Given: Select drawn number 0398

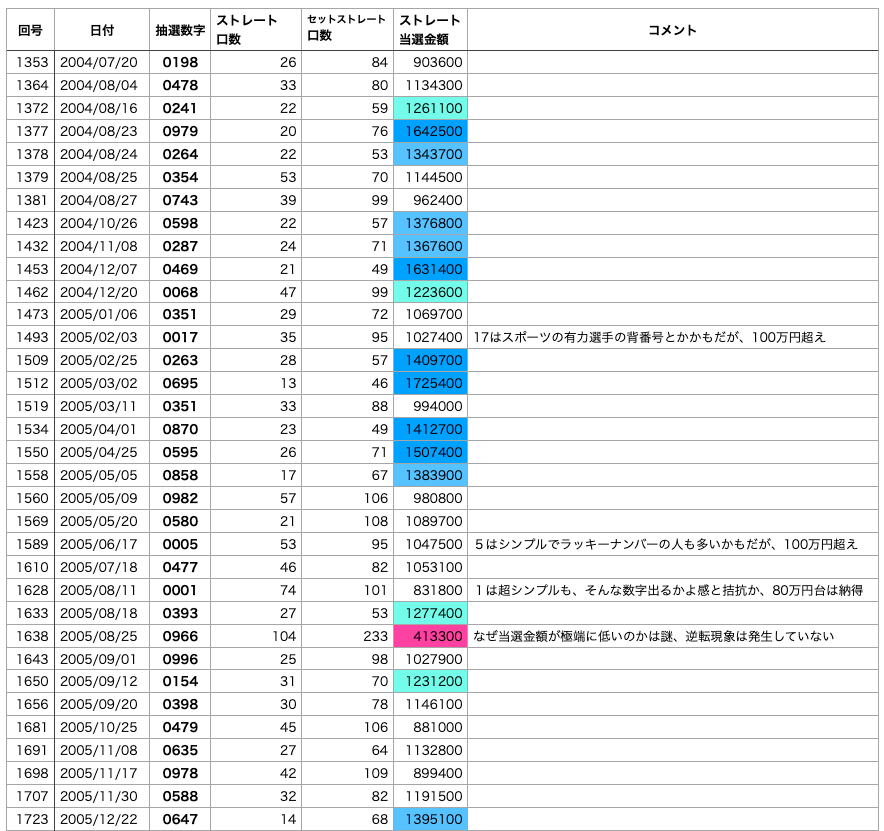Looking at the screenshot, I should pyautogui.click(x=180, y=704).
